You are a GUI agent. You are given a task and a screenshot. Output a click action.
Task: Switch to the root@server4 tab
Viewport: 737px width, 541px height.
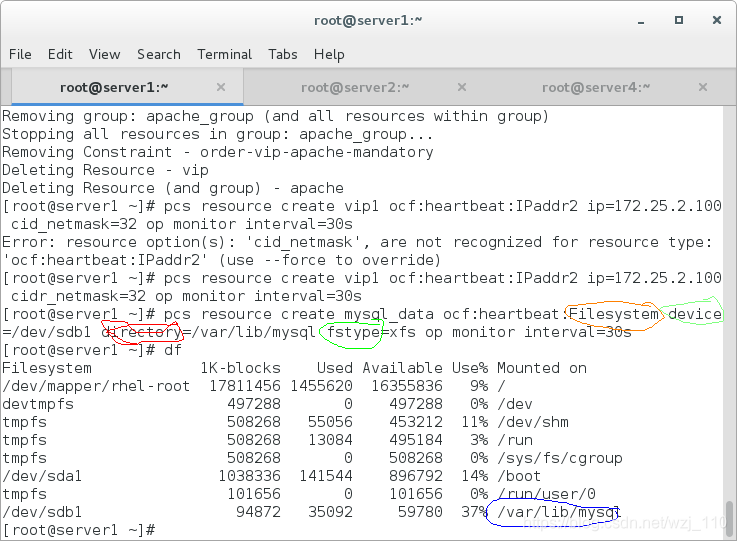(596, 87)
